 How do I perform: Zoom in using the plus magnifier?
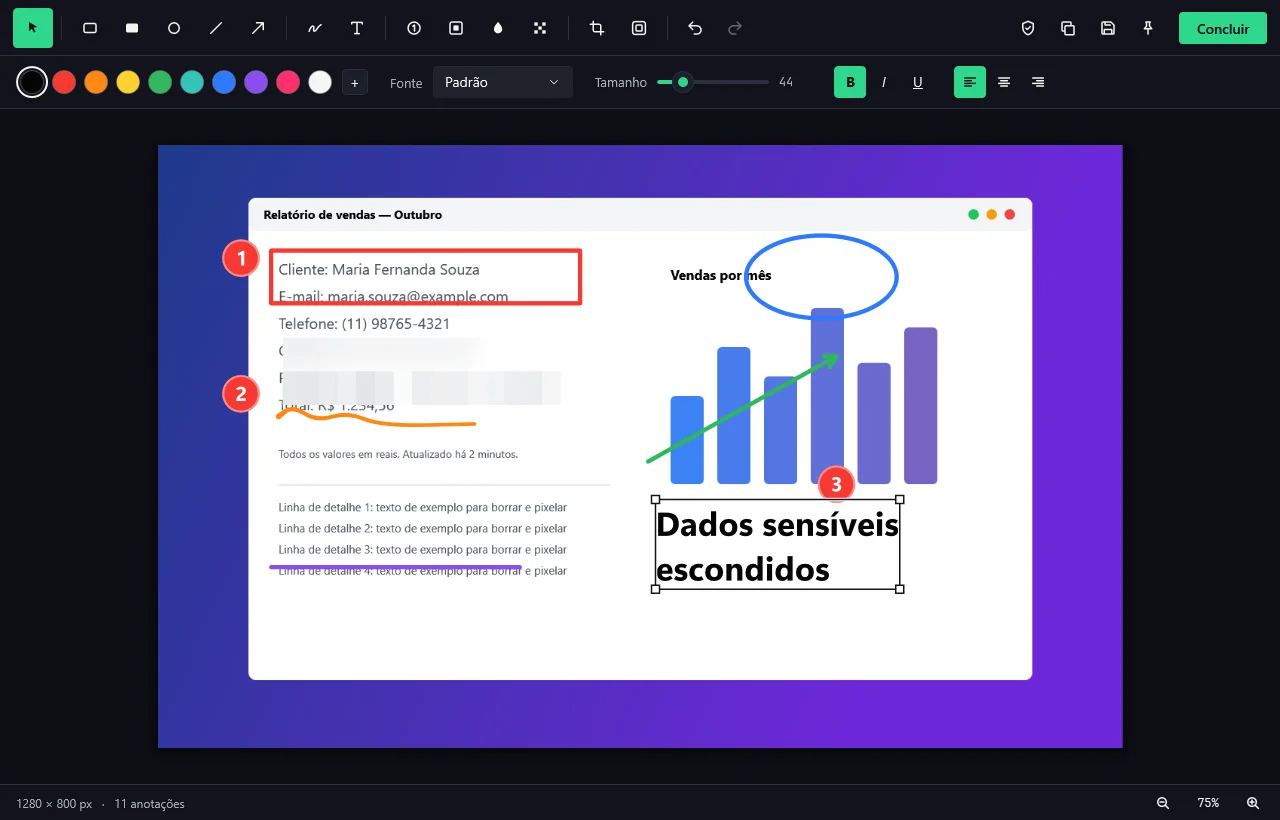pyautogui.click(x=1253, y=803)
